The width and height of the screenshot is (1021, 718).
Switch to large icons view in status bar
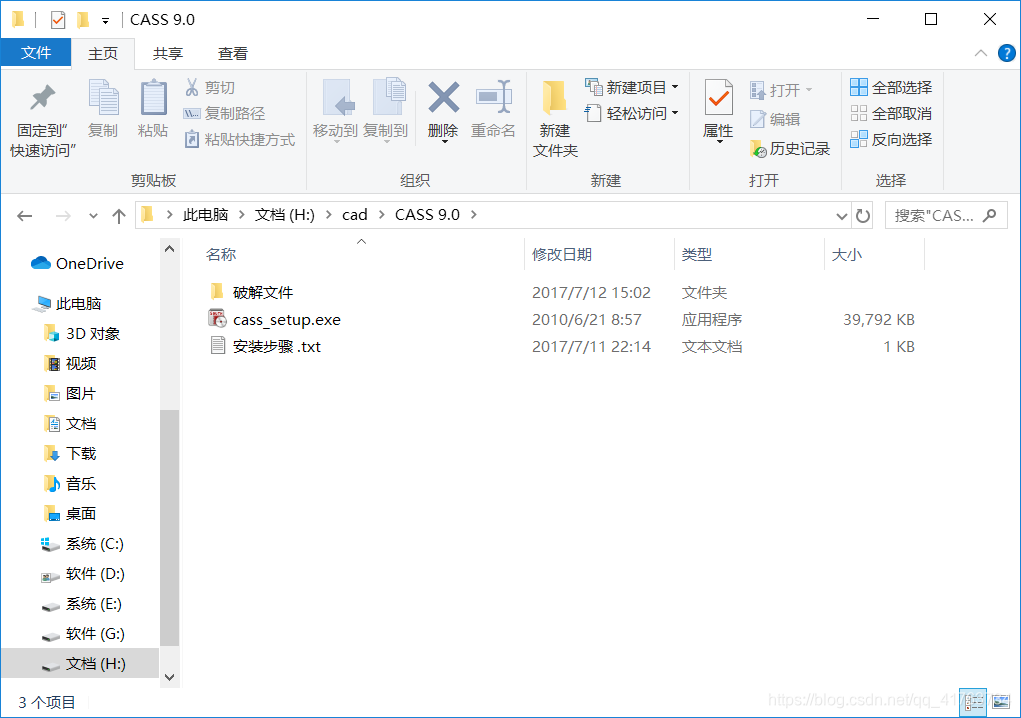click(x=1001, y=702)
